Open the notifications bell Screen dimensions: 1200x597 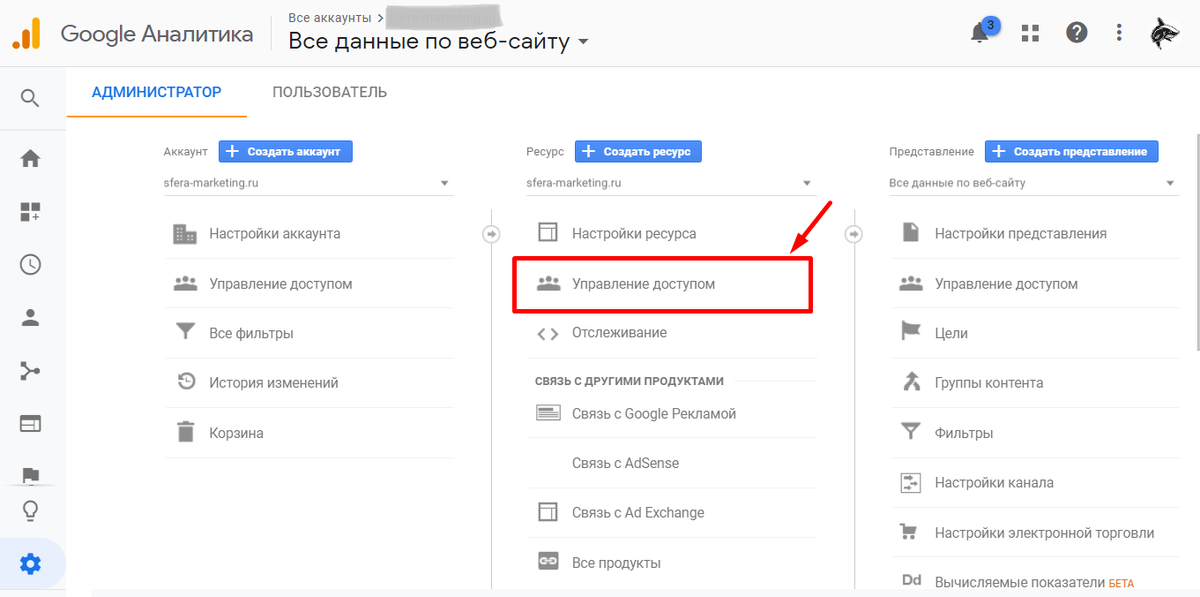(x=980, y=32)
